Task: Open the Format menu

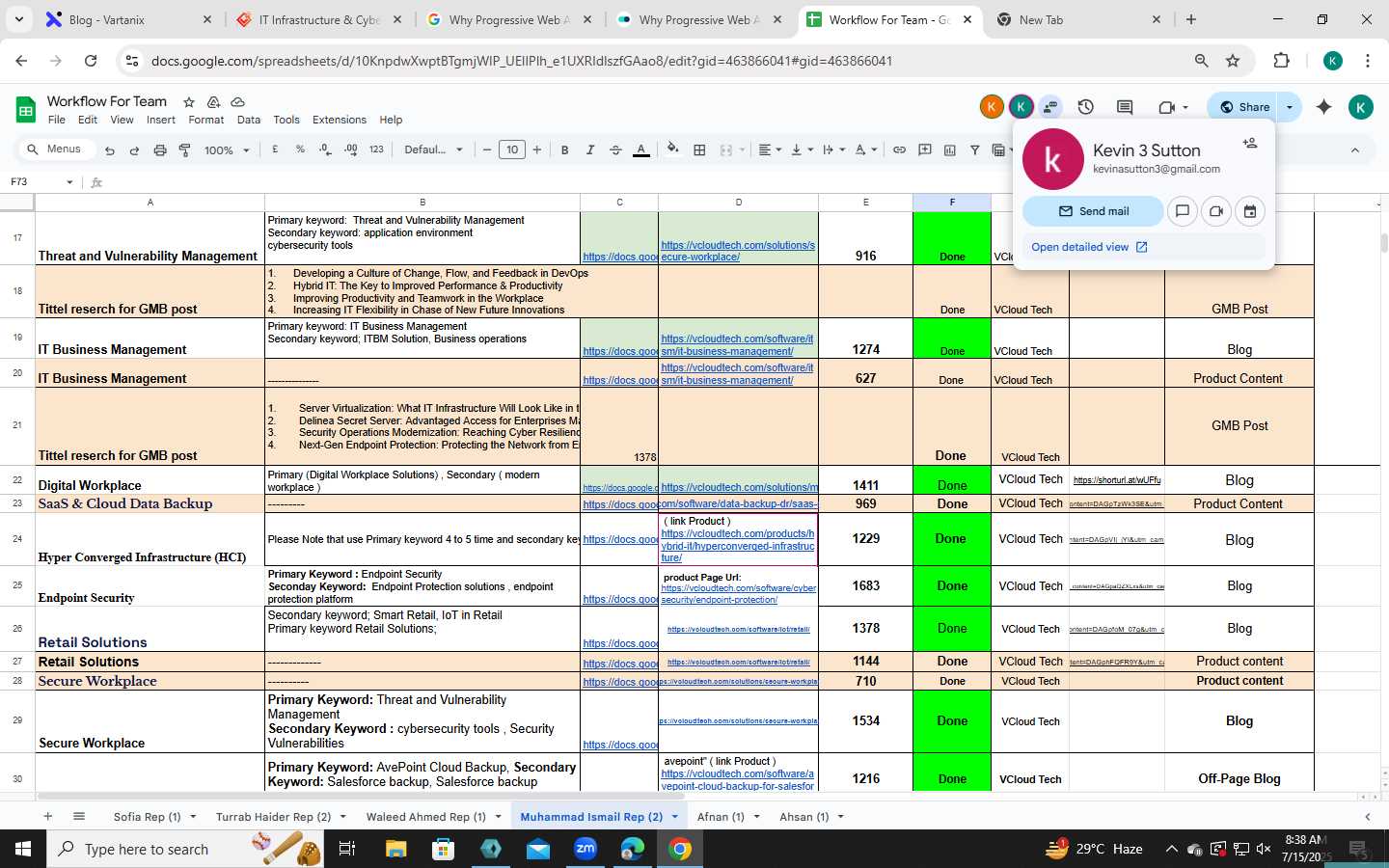Action: (205, 120)
